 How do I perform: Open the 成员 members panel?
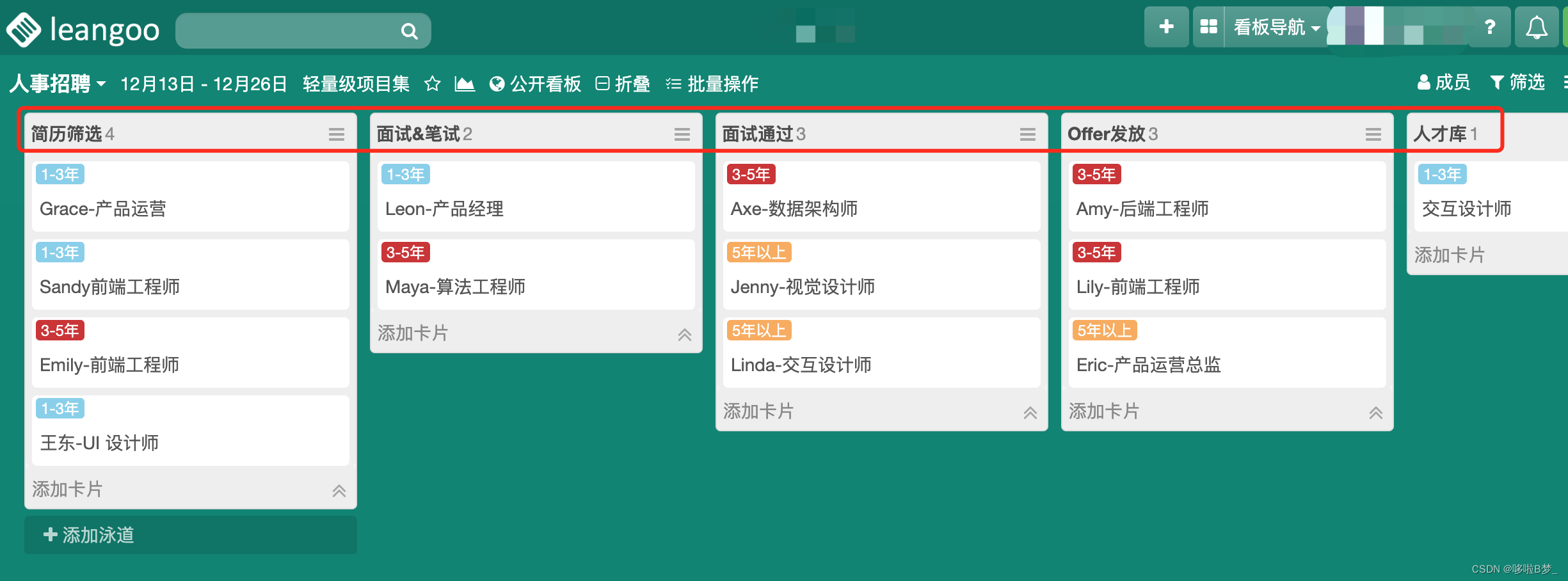point(1443,82)
